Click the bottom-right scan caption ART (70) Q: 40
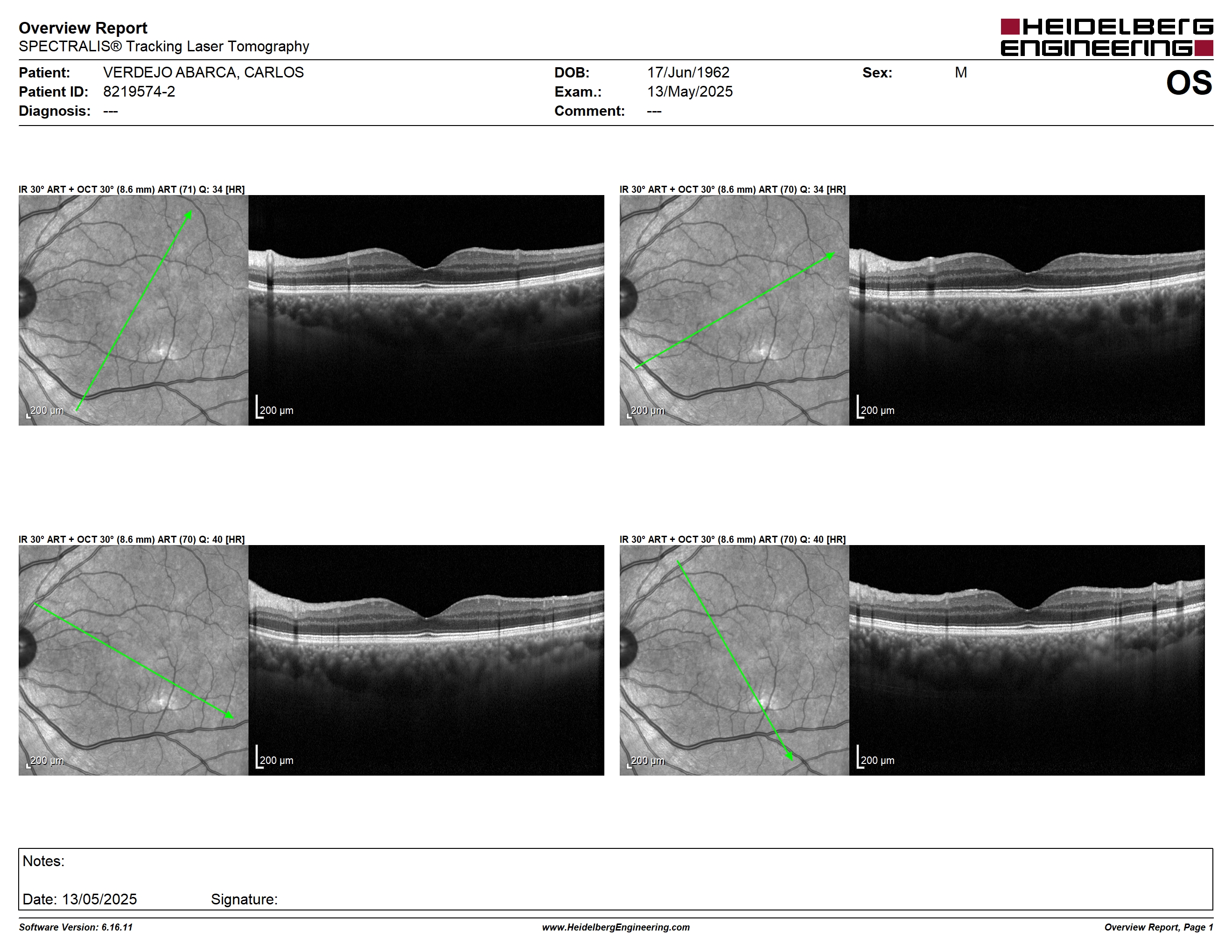Image resolution: width=1232 pixels, height=952 pixels. 732,539
